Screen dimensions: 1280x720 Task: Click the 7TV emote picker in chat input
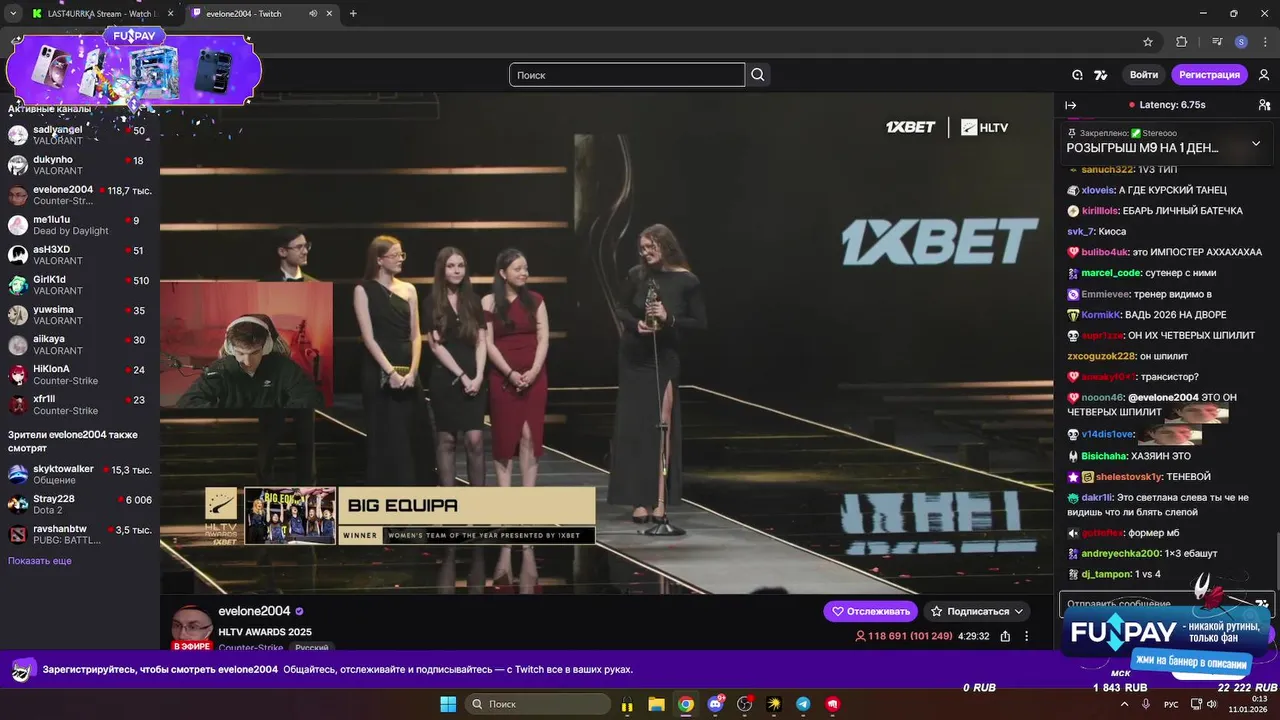click(1262, 604)
